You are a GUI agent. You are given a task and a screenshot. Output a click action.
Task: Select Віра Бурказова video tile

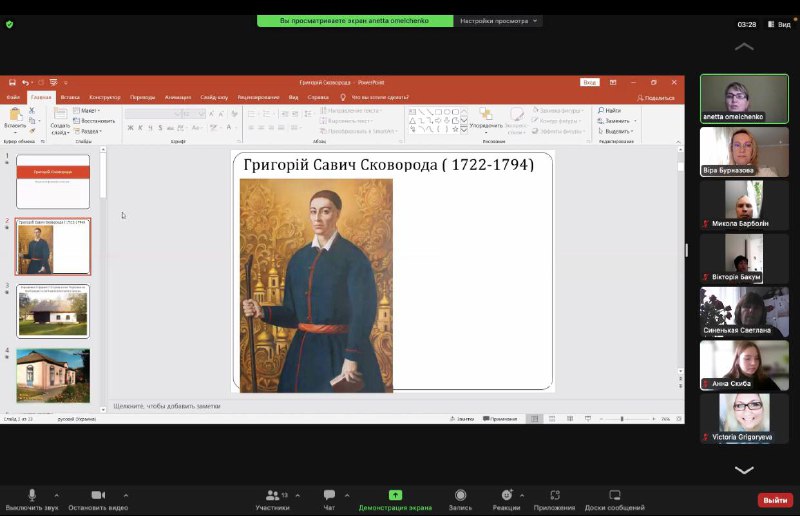click(x=744, y=152)
